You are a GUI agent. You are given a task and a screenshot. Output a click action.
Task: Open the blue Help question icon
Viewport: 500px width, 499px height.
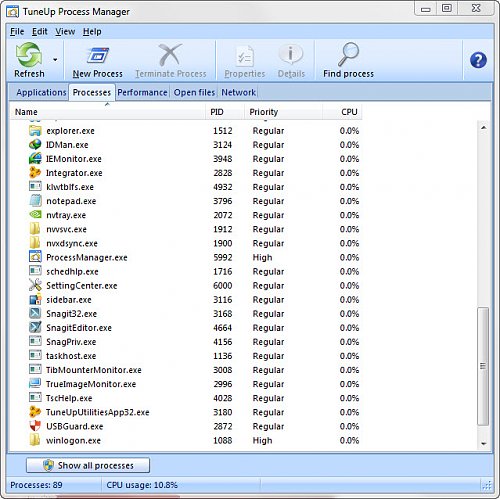pos(478,60)
